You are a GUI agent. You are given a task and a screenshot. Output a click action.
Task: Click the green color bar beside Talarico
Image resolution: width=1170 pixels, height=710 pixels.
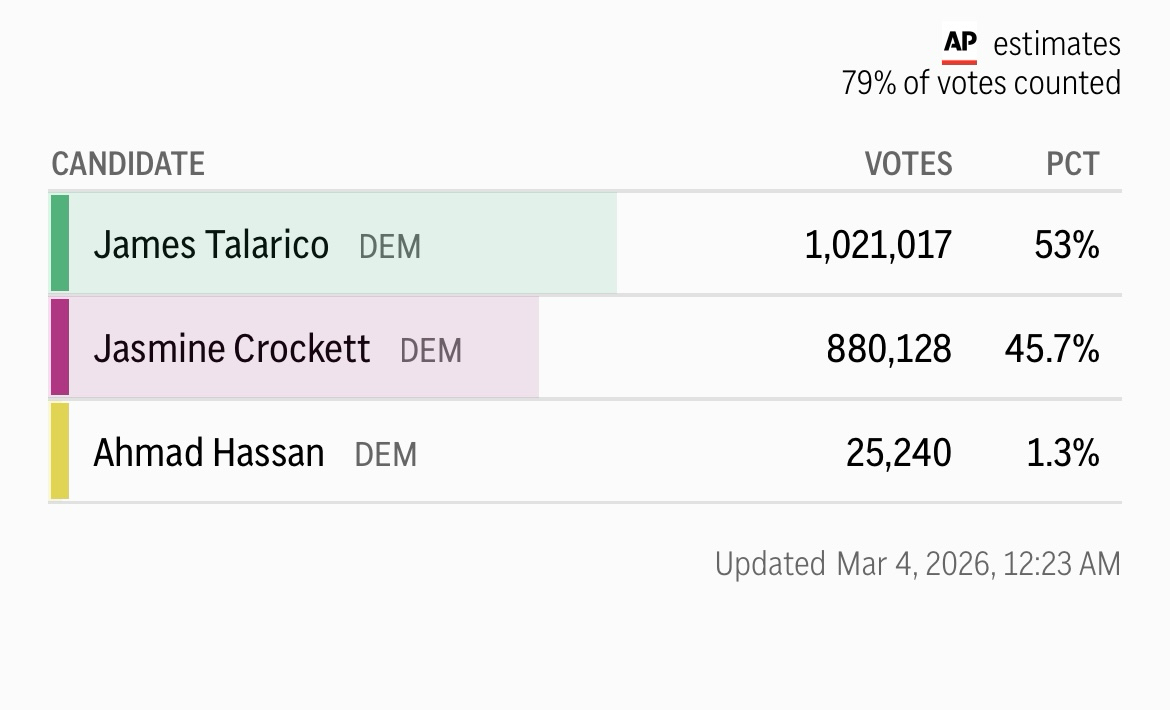coord(60,244)
